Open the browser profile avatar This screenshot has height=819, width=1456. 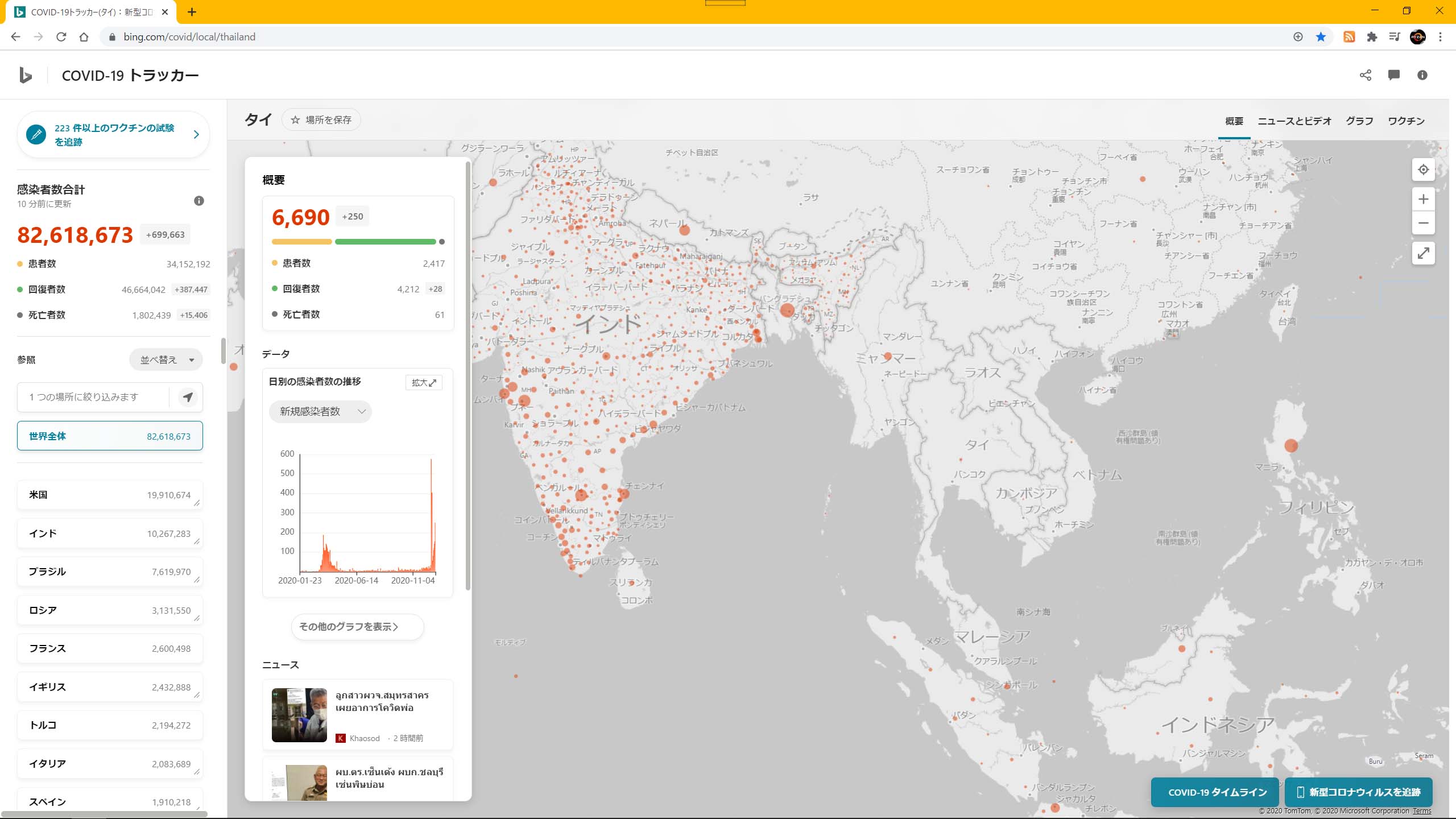[x=1417, y=37]
